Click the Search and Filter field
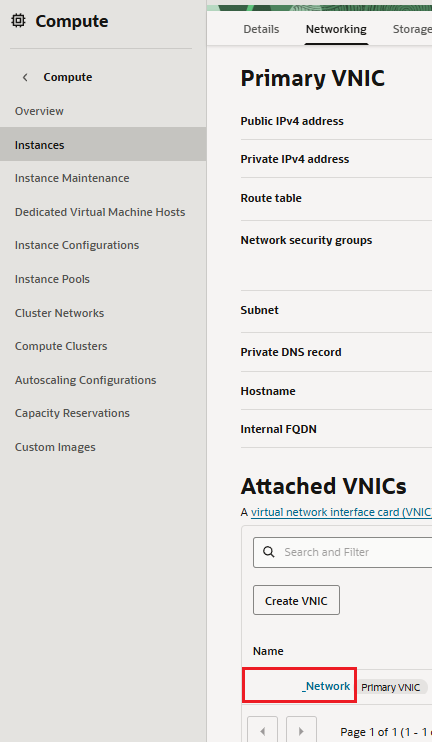This screenshot has height=742, width=432. click(343, 552)
